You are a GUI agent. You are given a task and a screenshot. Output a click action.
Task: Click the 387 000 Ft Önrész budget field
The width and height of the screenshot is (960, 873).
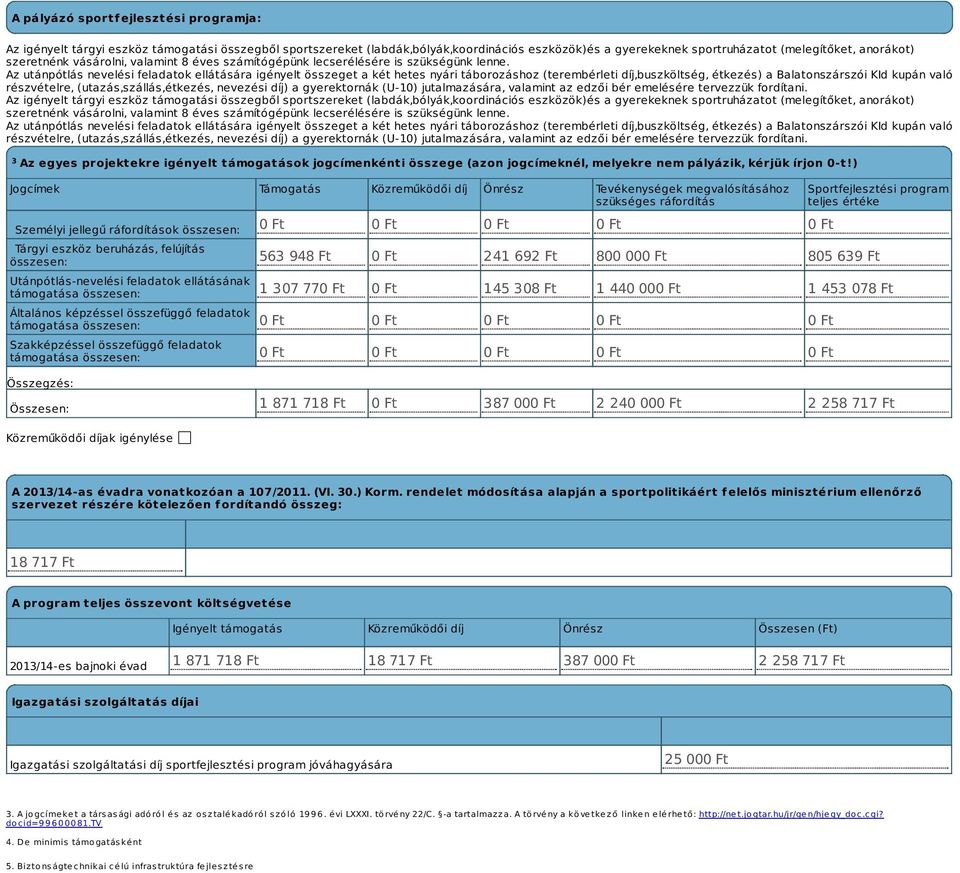point(656,661)
